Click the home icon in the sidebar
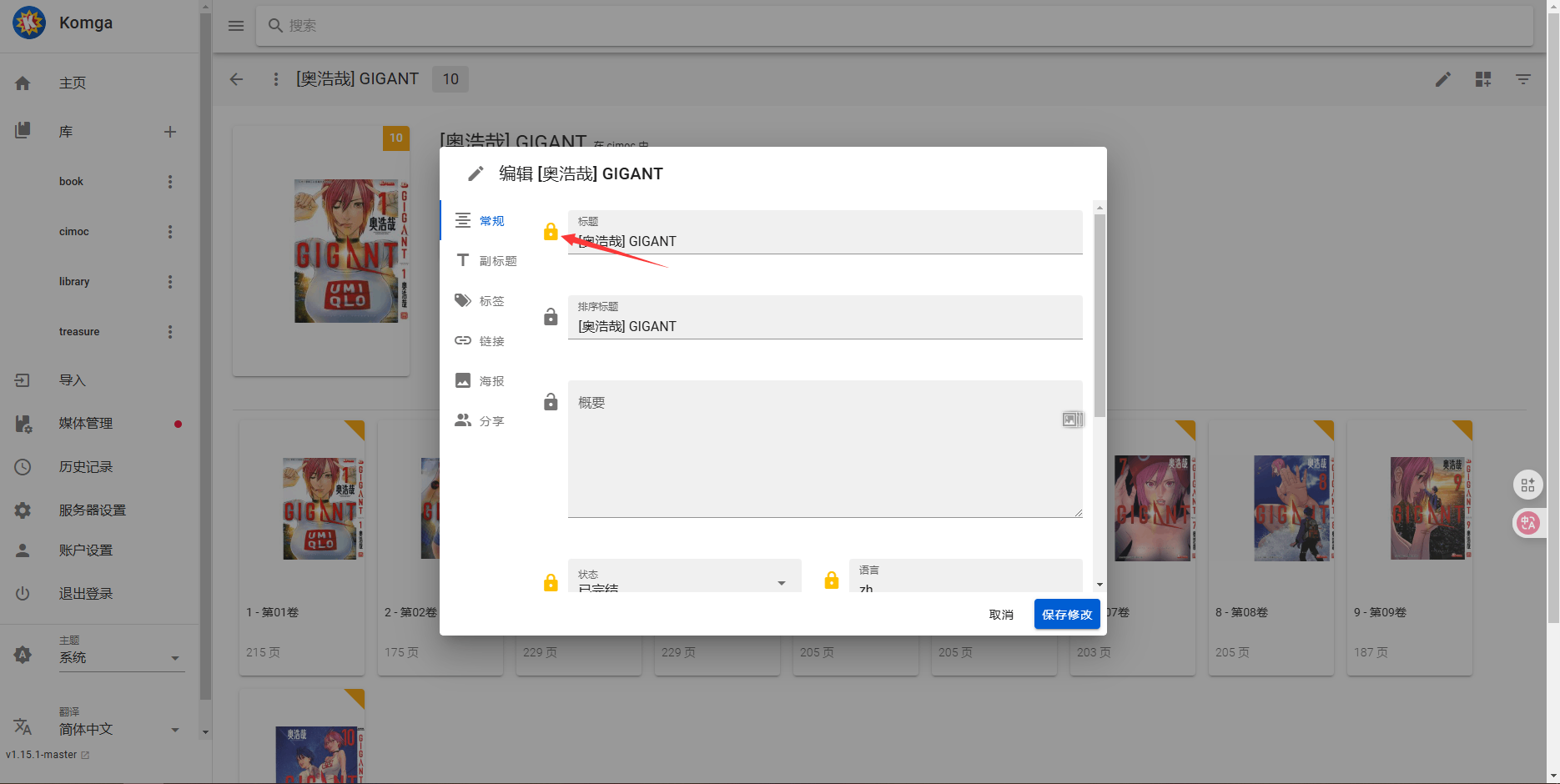Viewport: 1560px width, 784px height. [x=23, y=83]
